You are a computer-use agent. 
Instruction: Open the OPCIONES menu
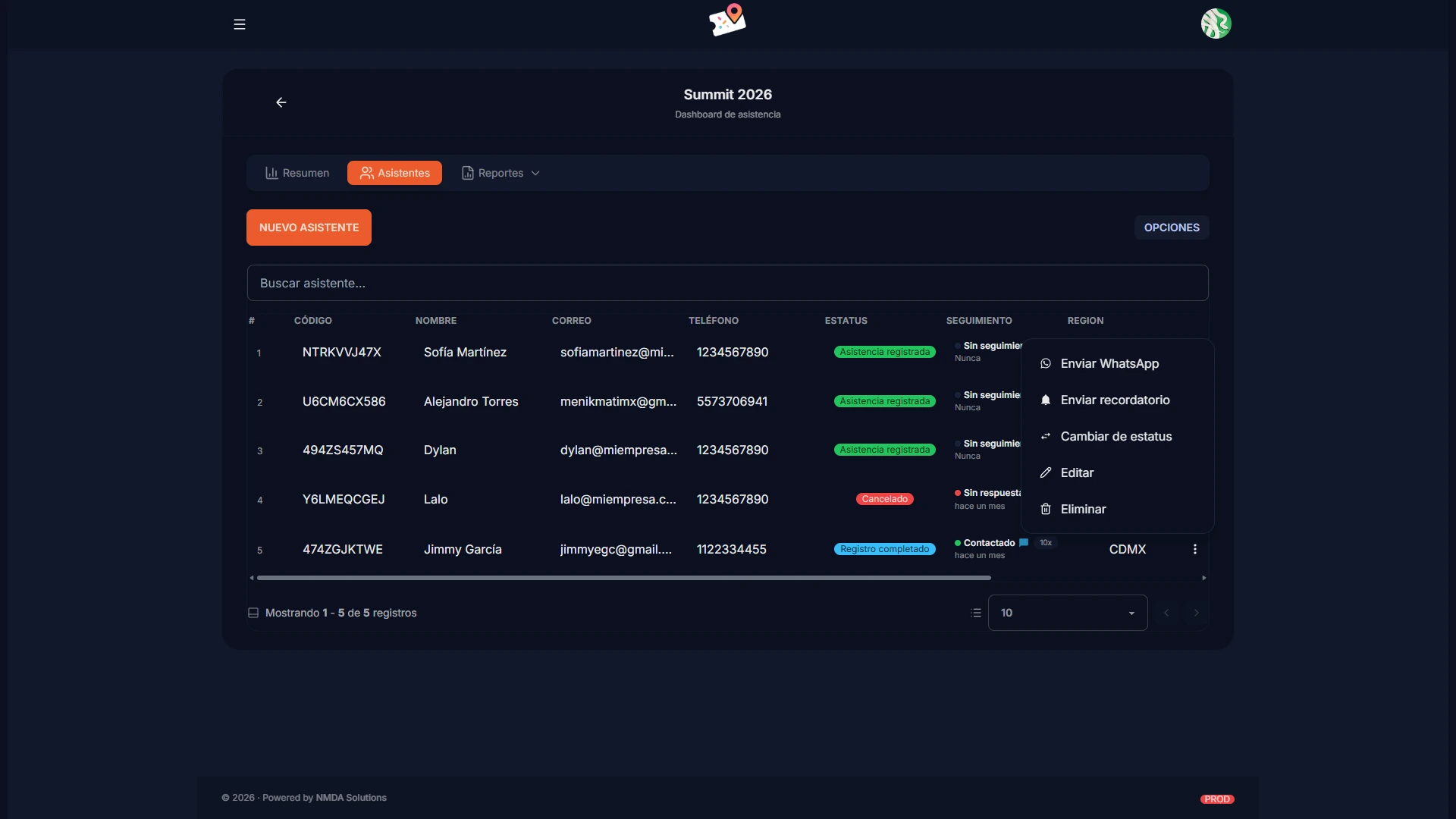click(x=1172, y=227)
